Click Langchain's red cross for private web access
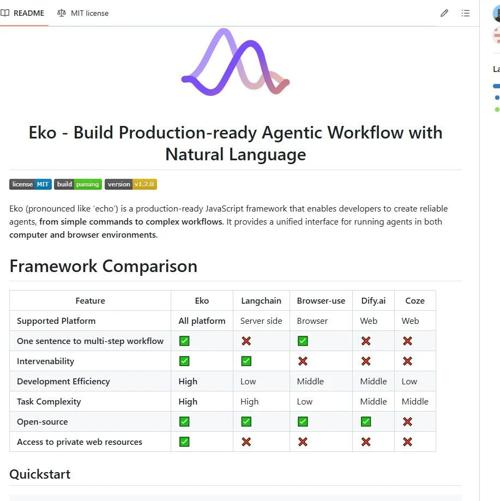 point(246,442)
